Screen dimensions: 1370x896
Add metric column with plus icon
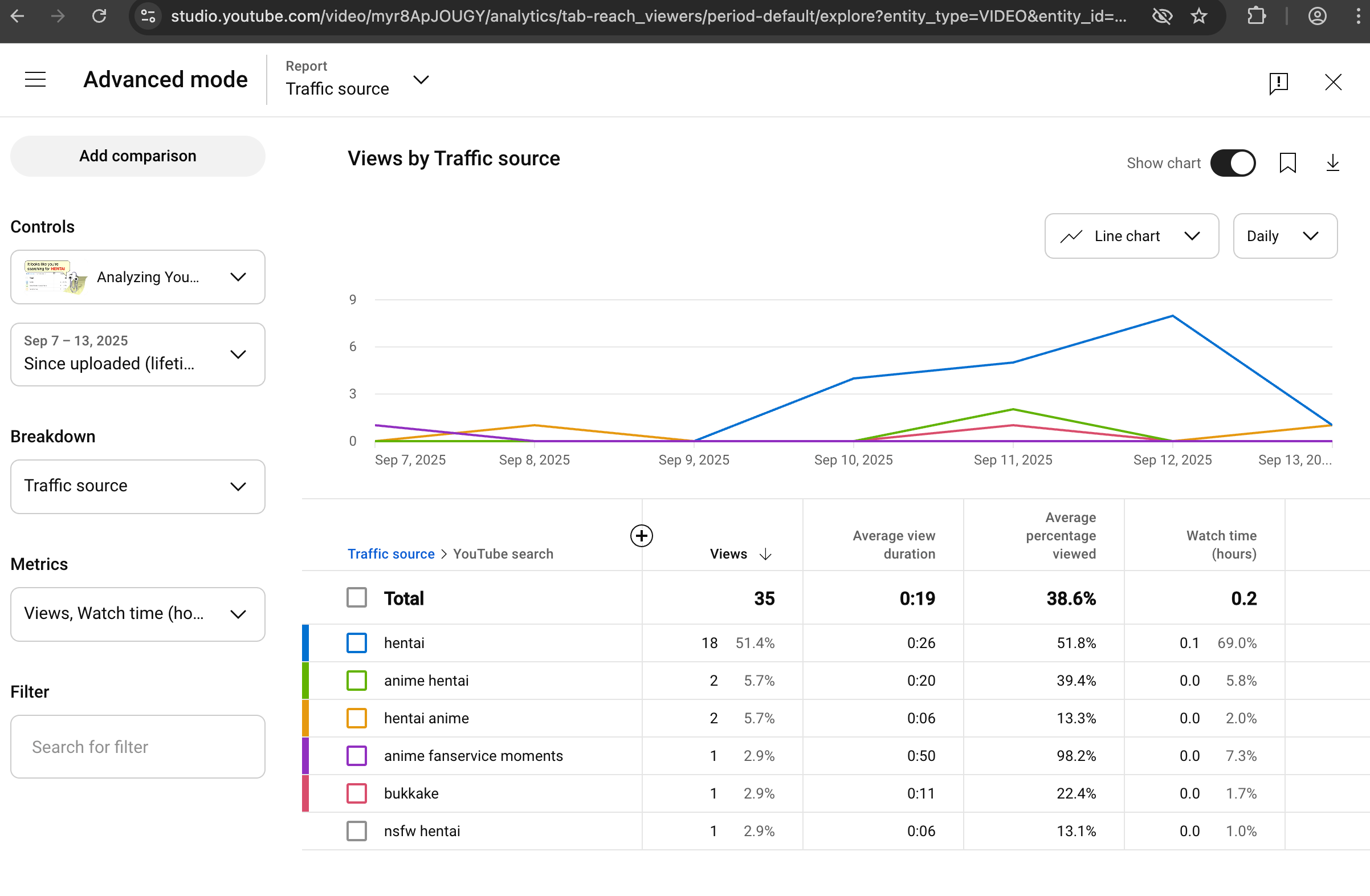tap(641, 536)
